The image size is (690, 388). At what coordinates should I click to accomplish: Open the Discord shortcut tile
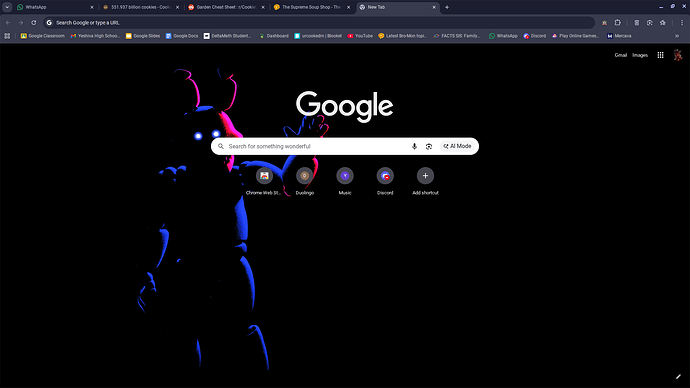(x=385, y=181)
